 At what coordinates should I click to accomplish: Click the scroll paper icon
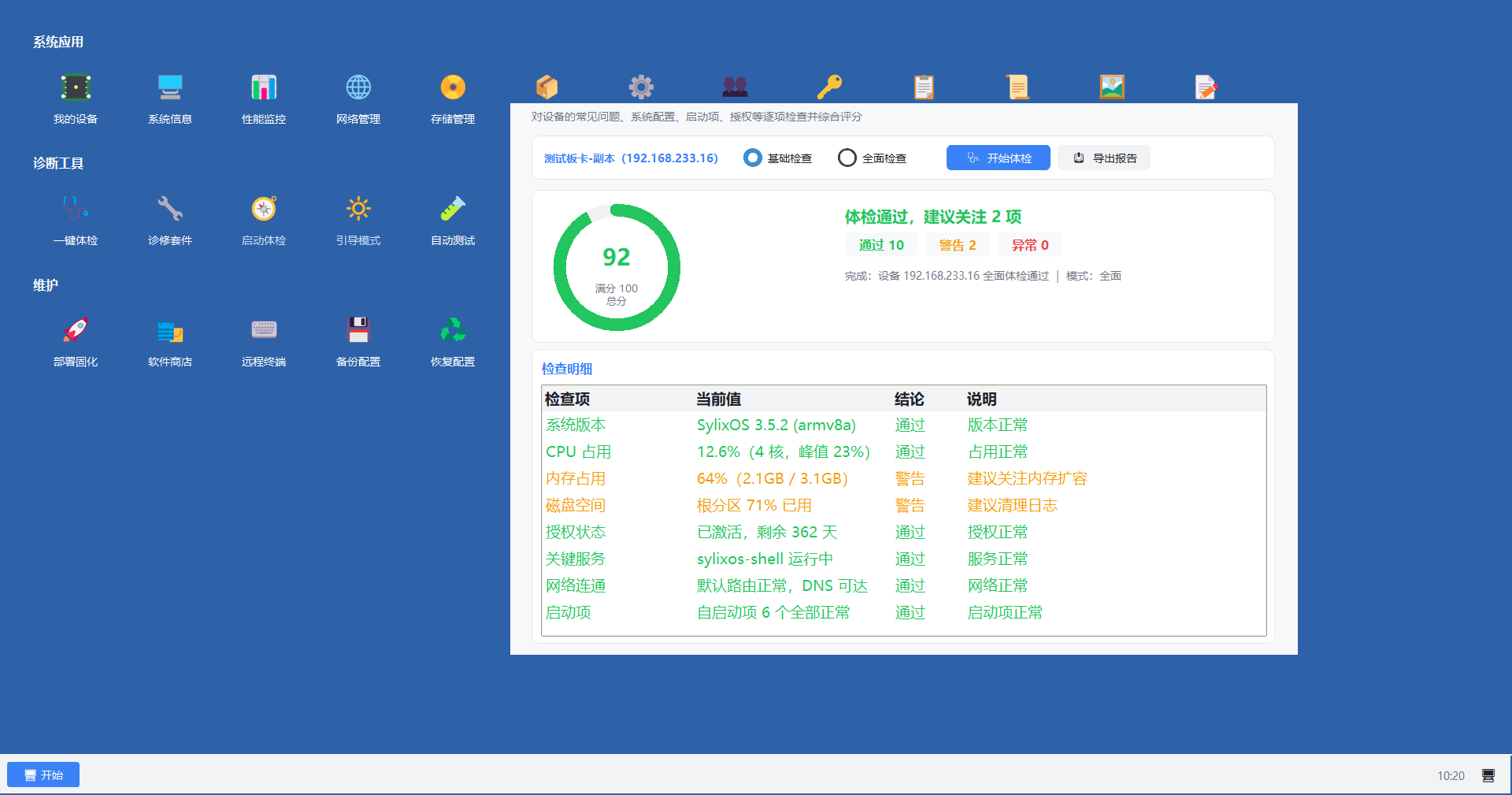(1017, 87)
